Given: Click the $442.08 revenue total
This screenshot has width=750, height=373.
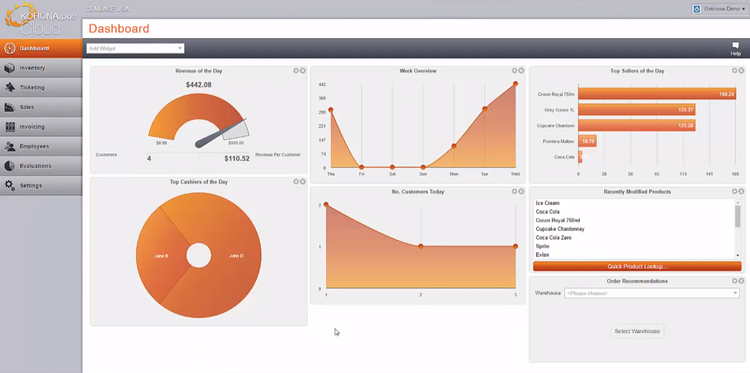Looking at the screenshot, I should click(x=199, y=85).
